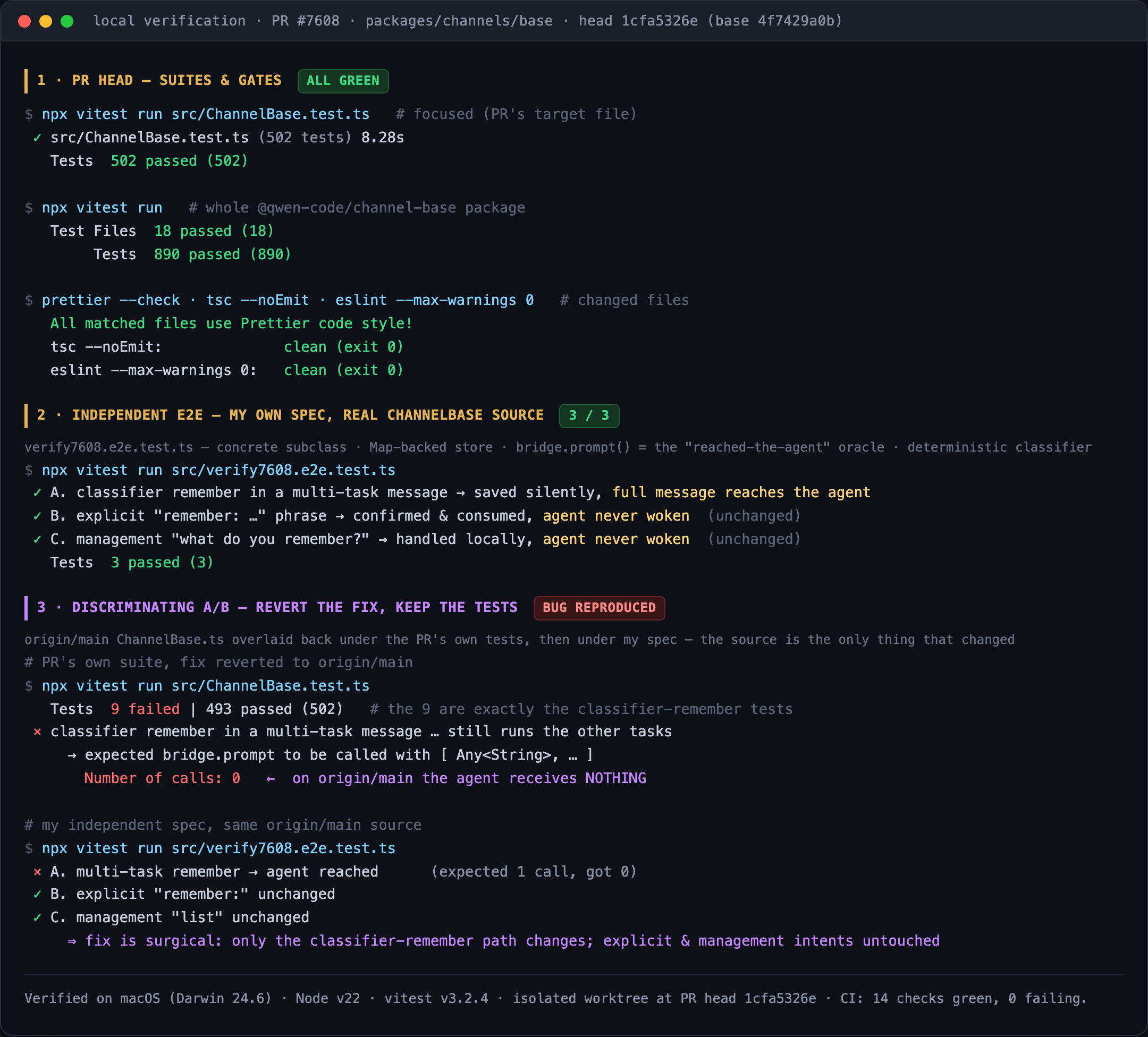This screenshot has height=1037, width=1148.
Task: Click the checkmark beside 'B. explicit "remember:" unchanged'
Action: point(37,894)
